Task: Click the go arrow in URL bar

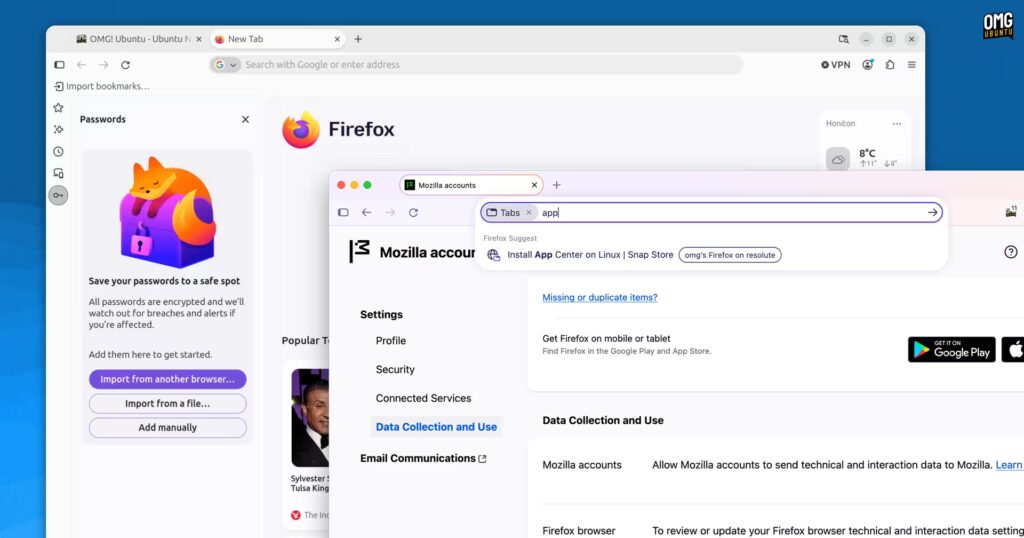Action: tap(932, 213)
